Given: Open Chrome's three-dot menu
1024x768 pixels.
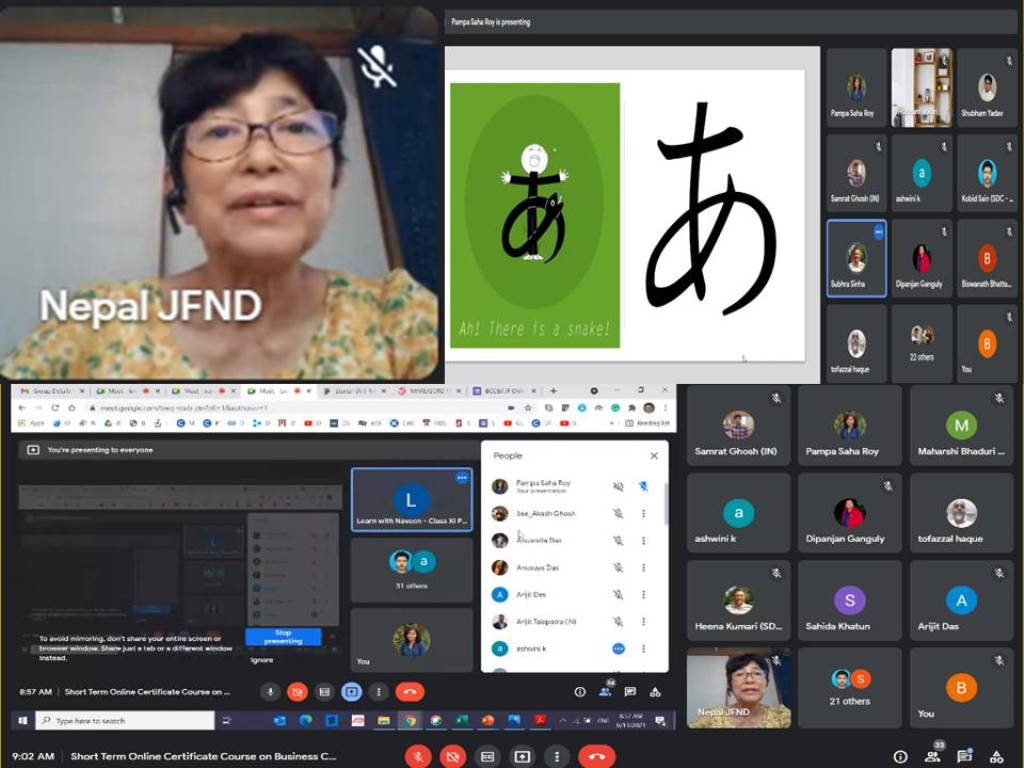Looking at the screenshot, I should click(x=665, y=408).
